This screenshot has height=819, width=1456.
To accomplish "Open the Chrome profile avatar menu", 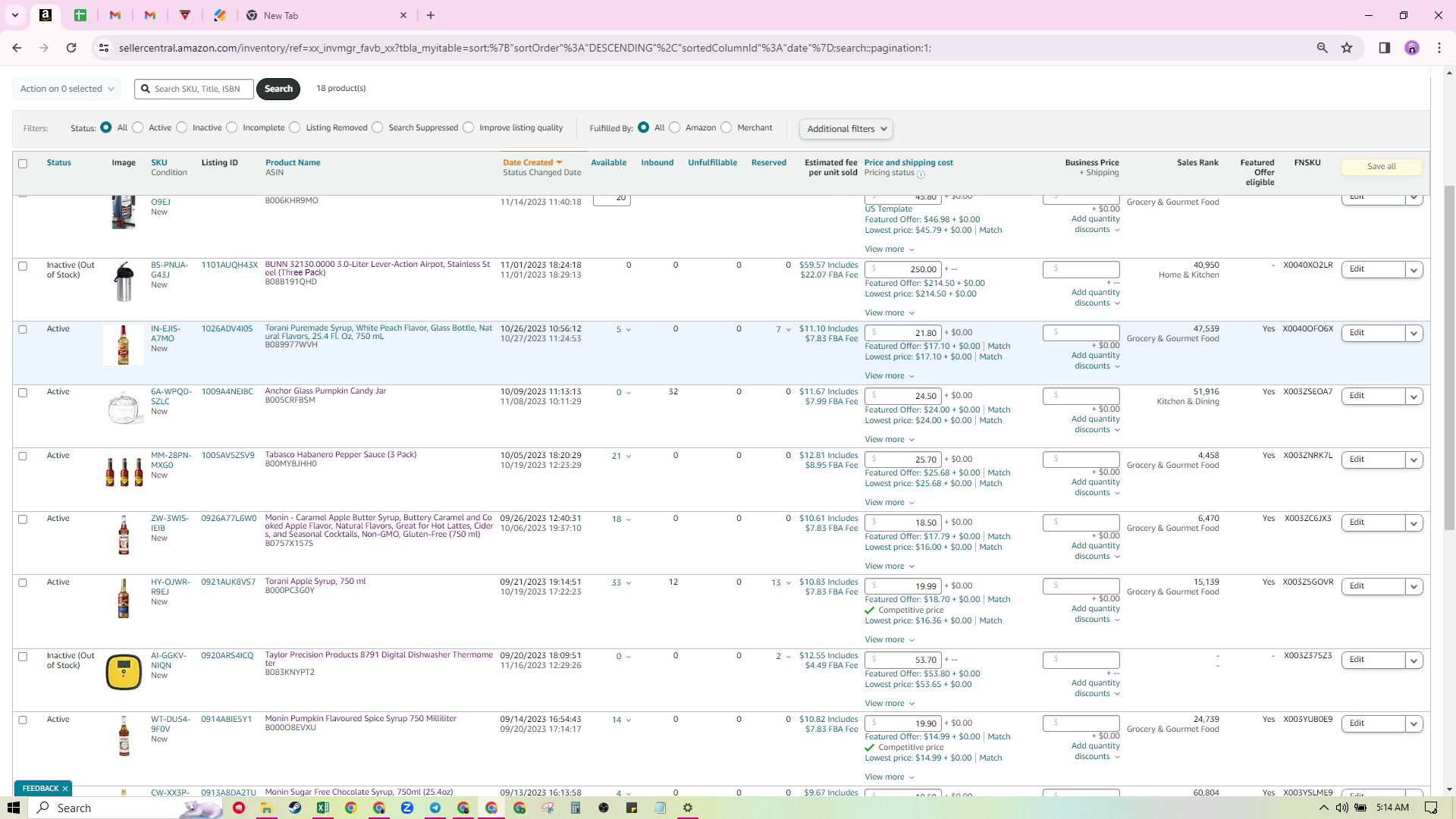I will click(1412, 48).
